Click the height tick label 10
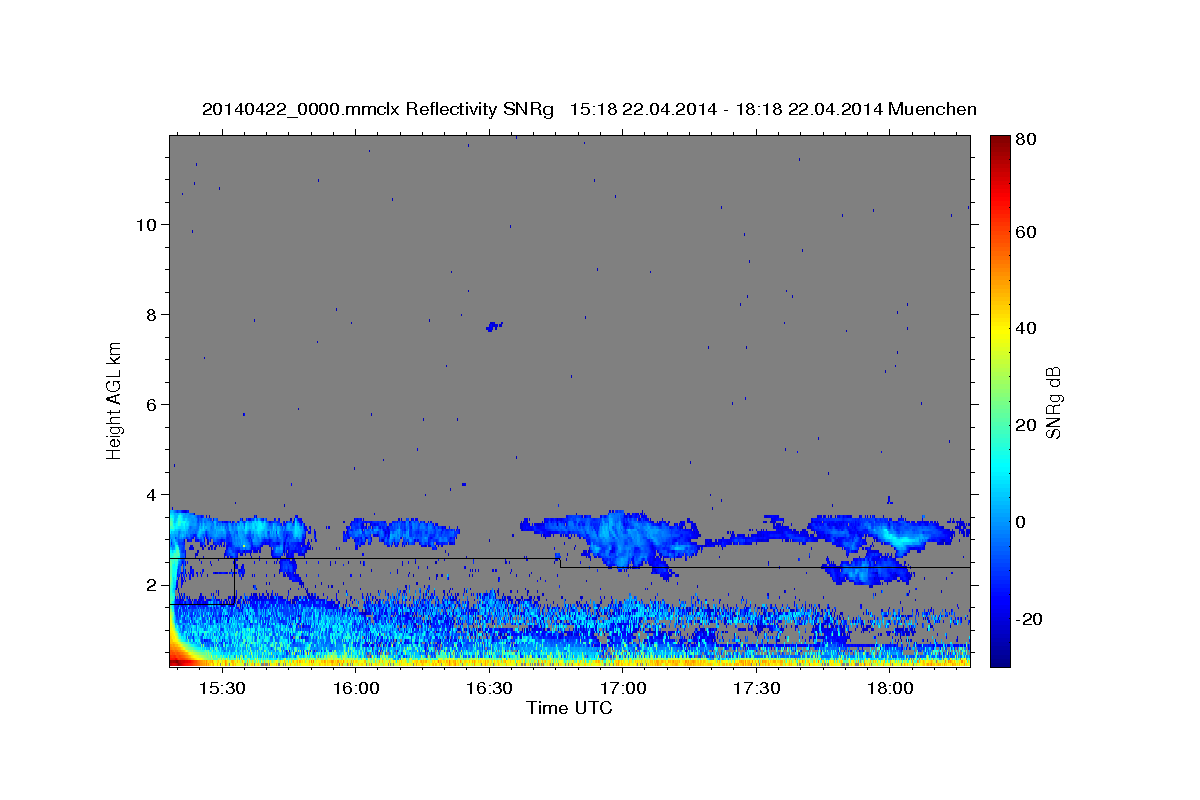Image resolution: width=1200 pixels, height=800 pixels. point(146,224)
